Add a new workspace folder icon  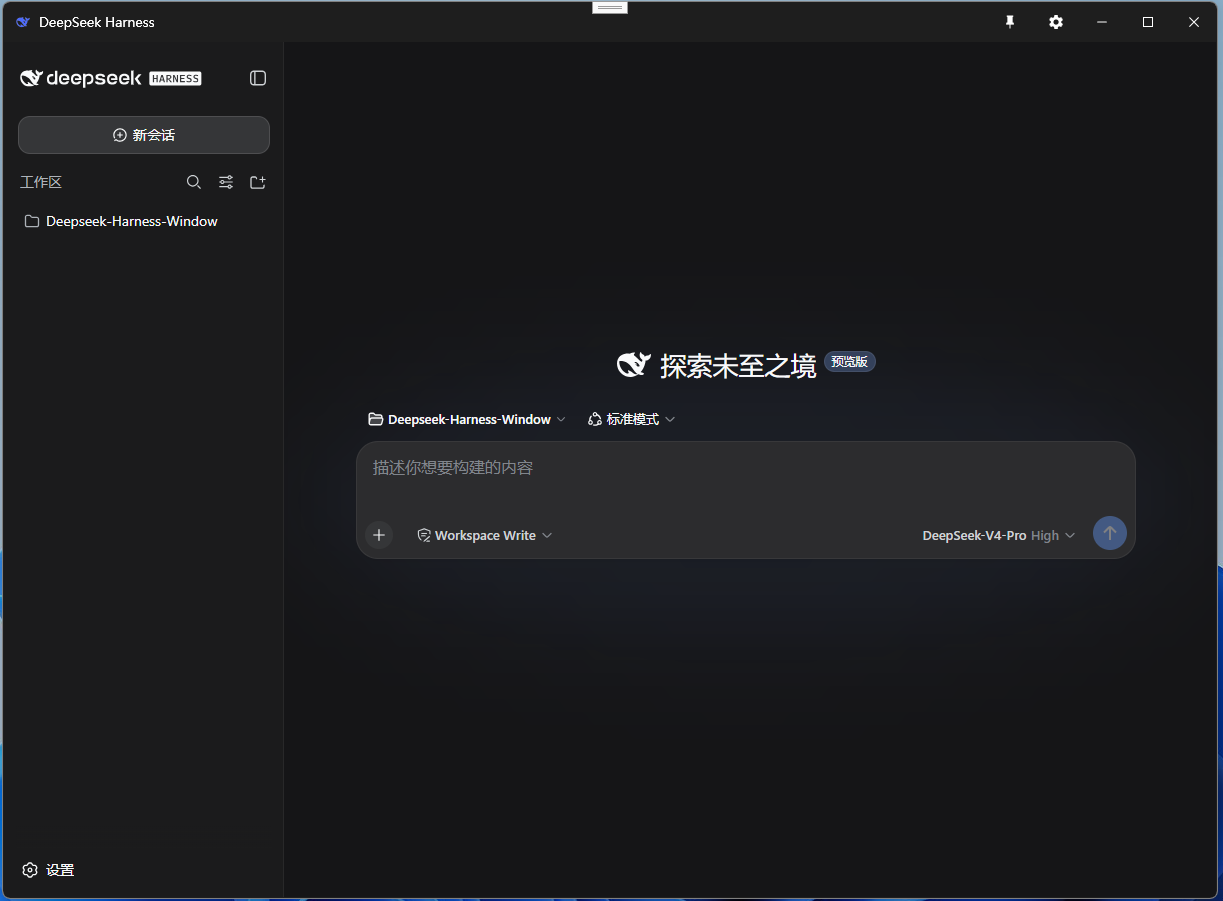click(258, 182)
